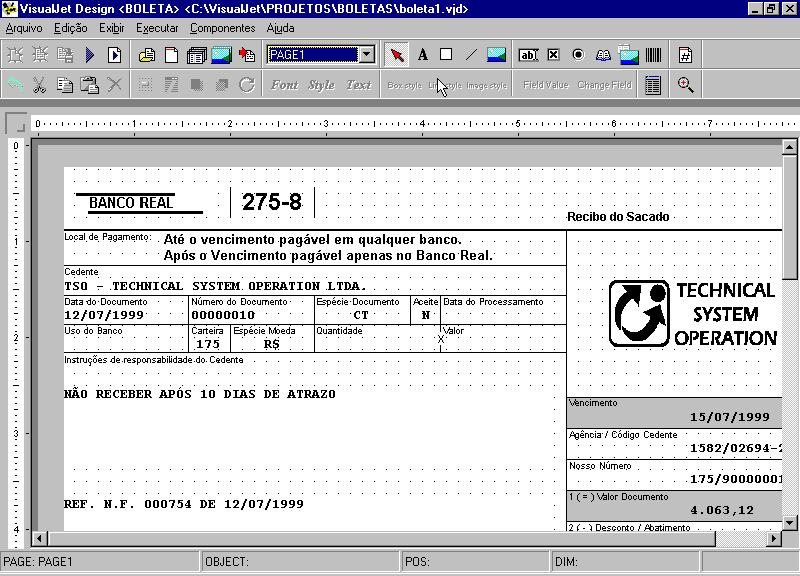Select the checkbox field tool
800x576 pixels.
point(553,55)
